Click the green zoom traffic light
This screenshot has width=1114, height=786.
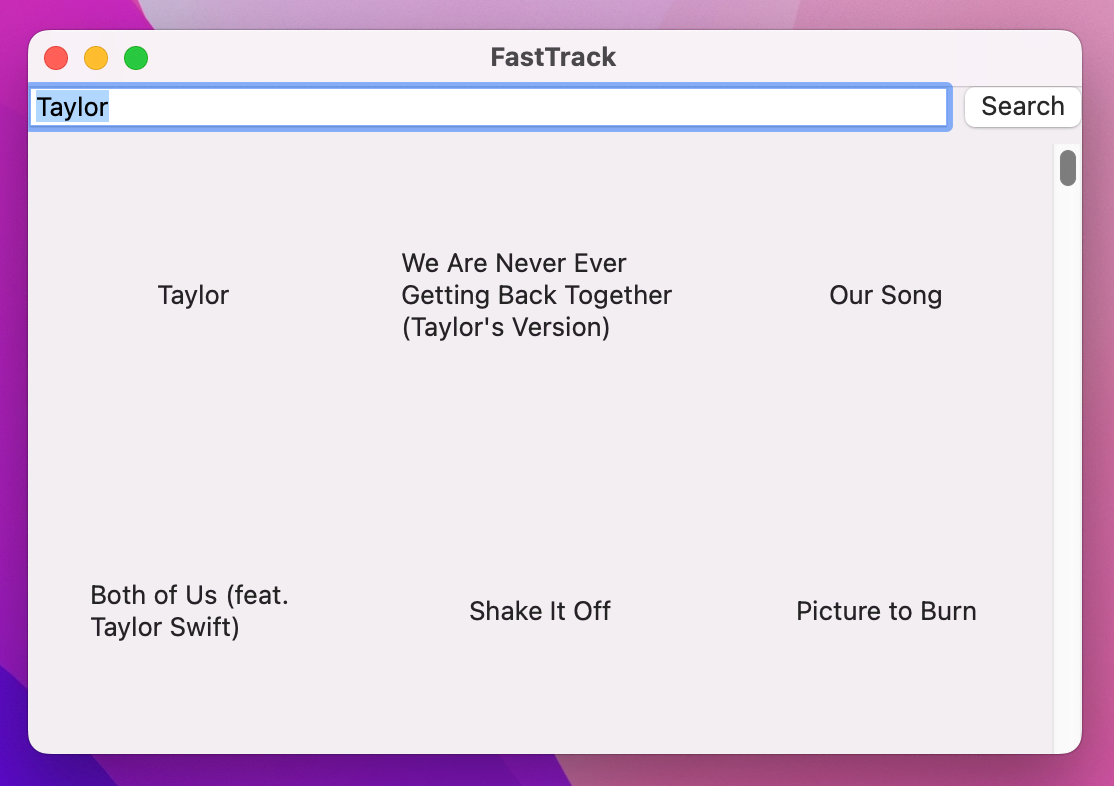click(x=136, y=58)
